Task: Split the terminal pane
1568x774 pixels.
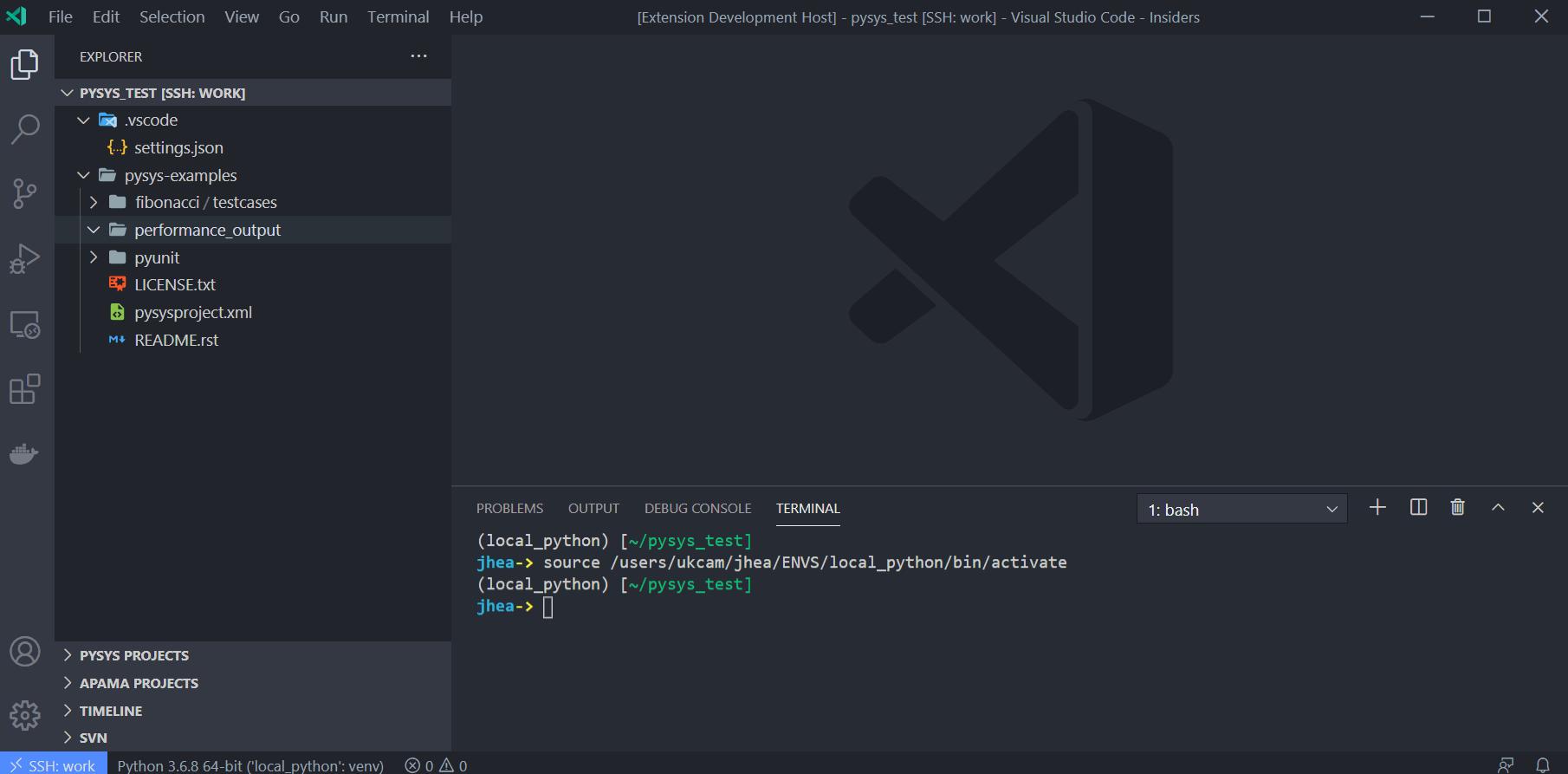Action: coord(1418,508)
